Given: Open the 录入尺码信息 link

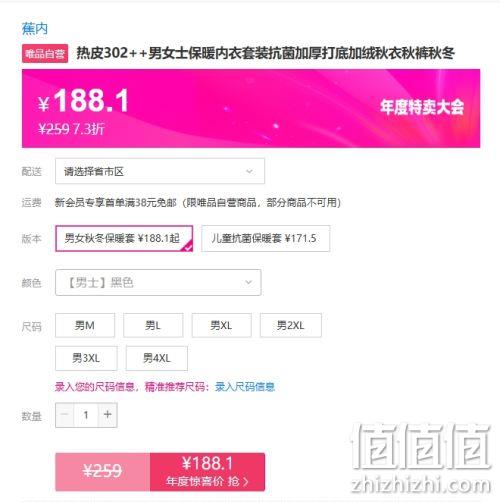Looking at the screenshot, I should 245,387.
